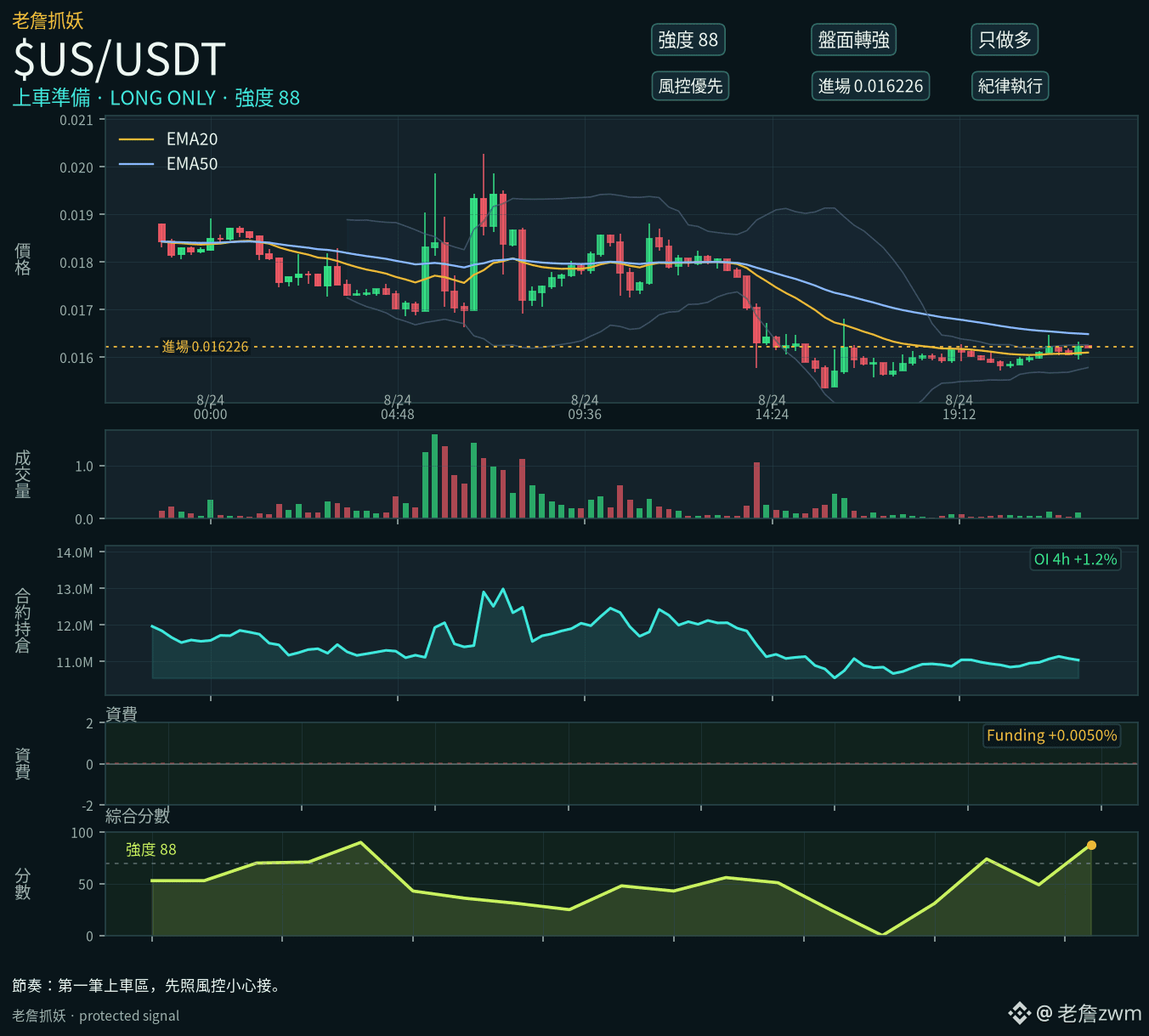Click the 價格 axis title
Image resolution: width=1149 pixels, height=1036 pixels.
pos(23,259)
